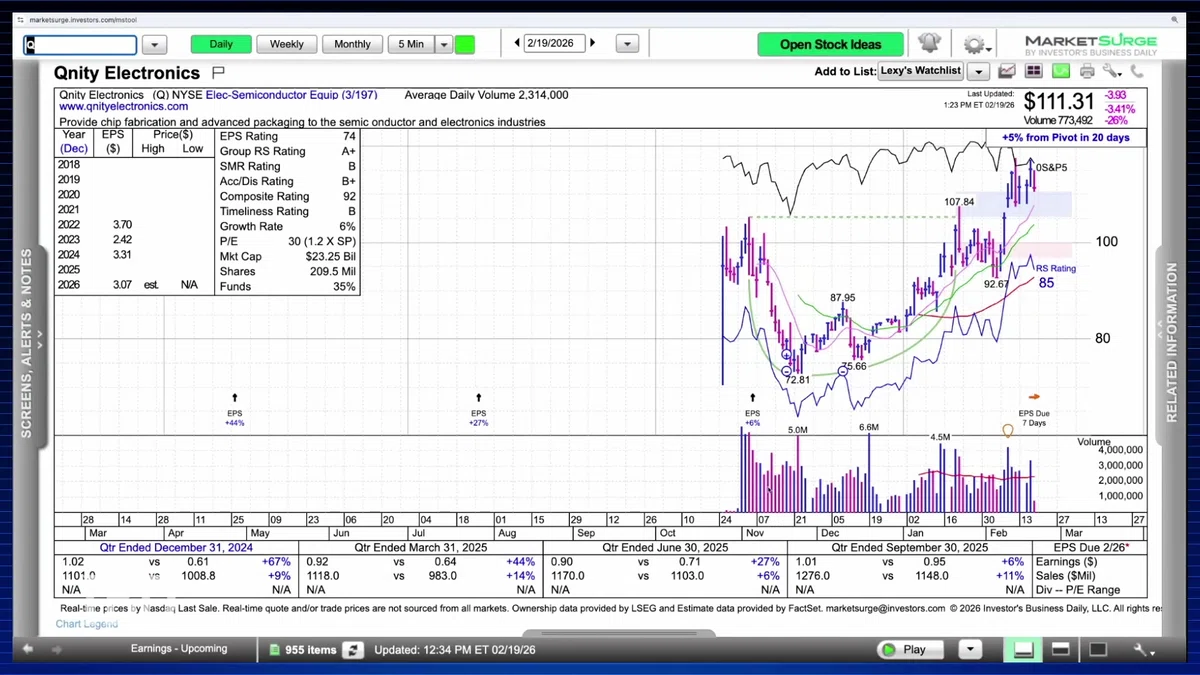Go to previous date with left arrow
The height and width of the screenshot is (675, 1200).
coord(517,44)
